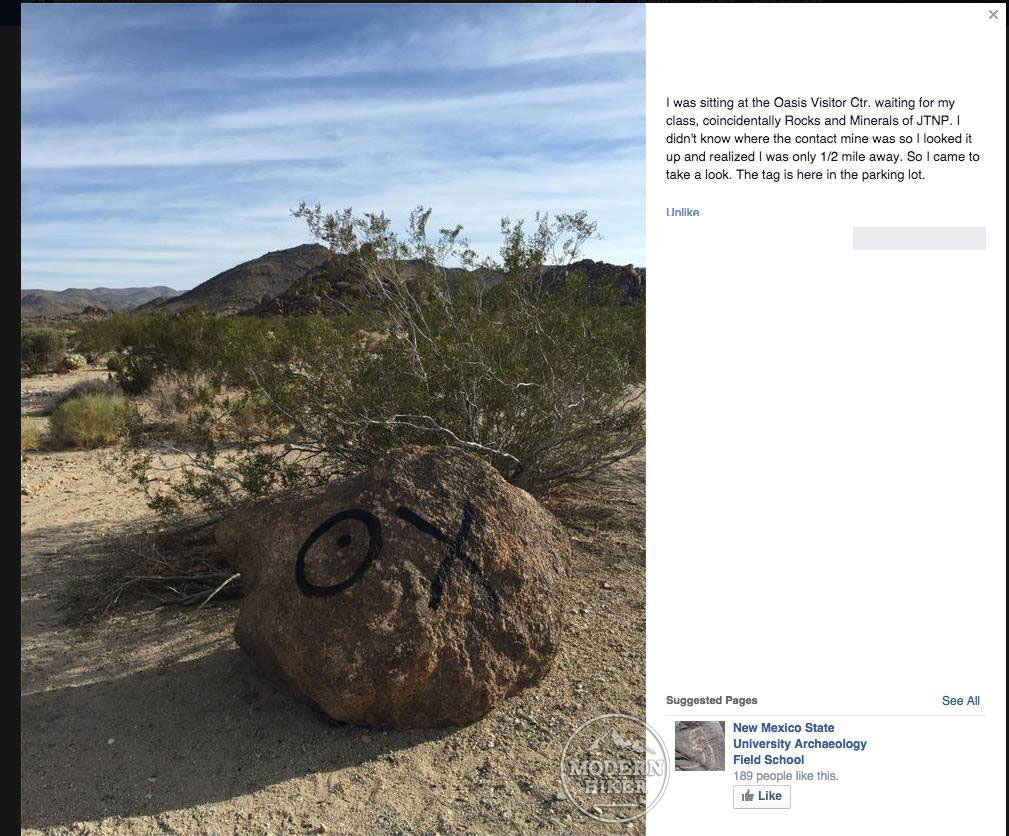Click the Unlike link under the caption
Image resolution: width=1009 pixels, height=836 pixels.
pyautogui.click(x=682, y=212)
